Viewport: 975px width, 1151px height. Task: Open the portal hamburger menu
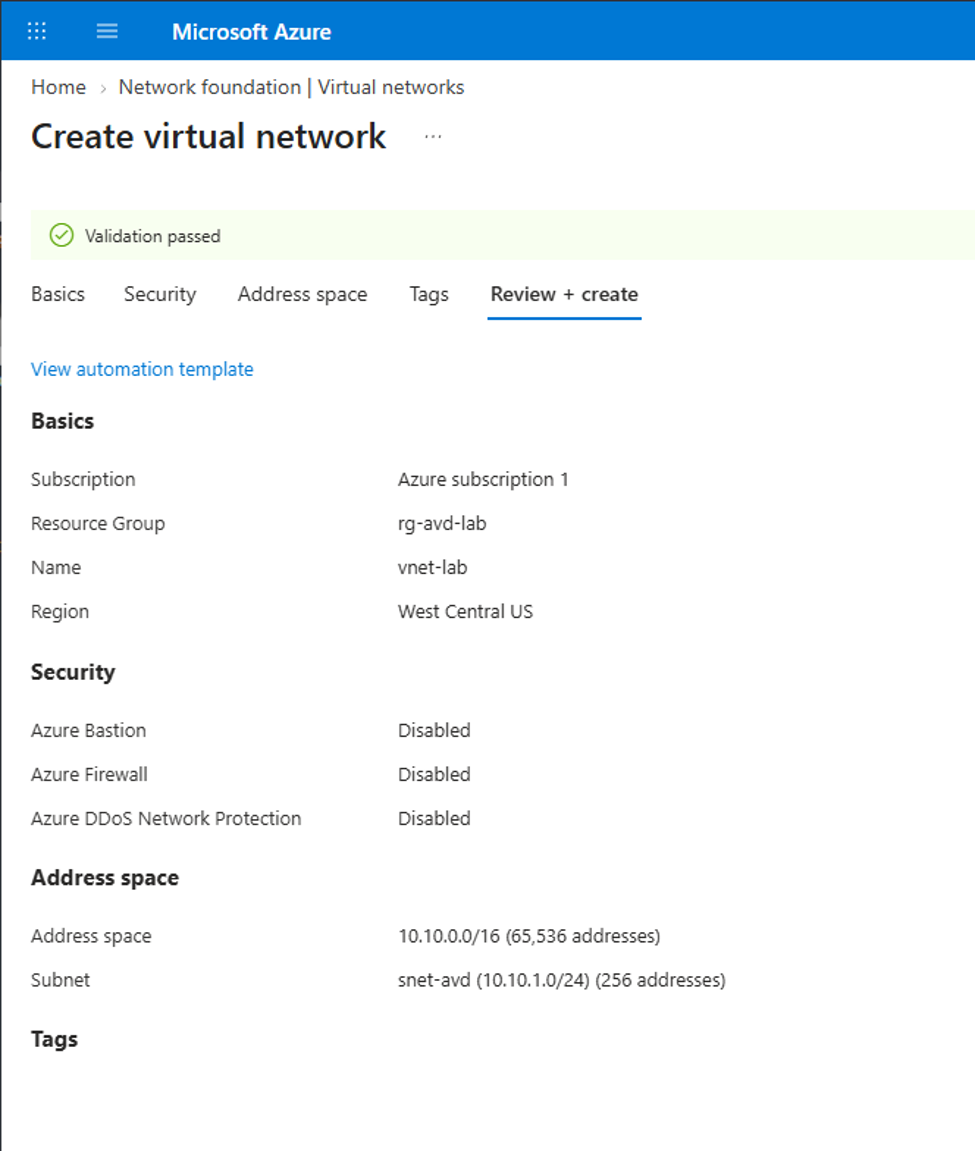(107, 31)
